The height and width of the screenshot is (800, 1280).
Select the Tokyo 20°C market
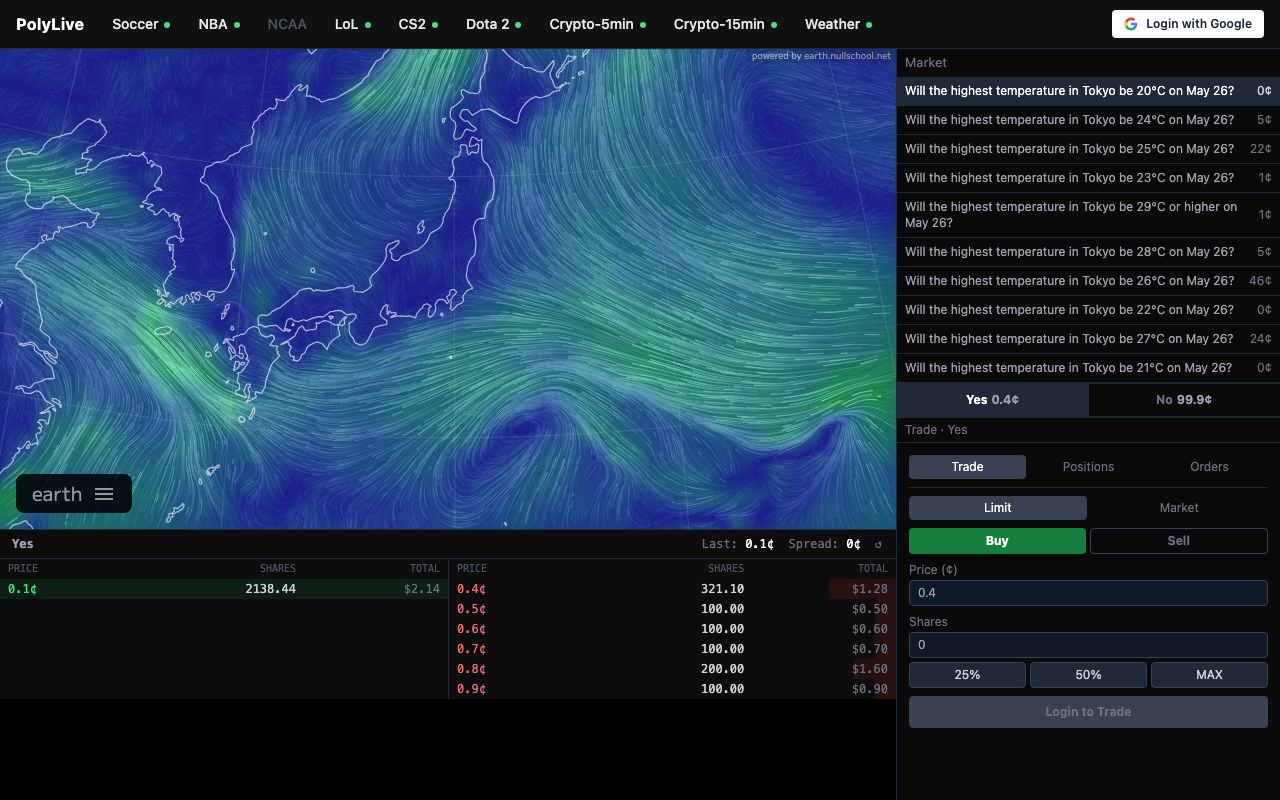[x=1088, y=91]
